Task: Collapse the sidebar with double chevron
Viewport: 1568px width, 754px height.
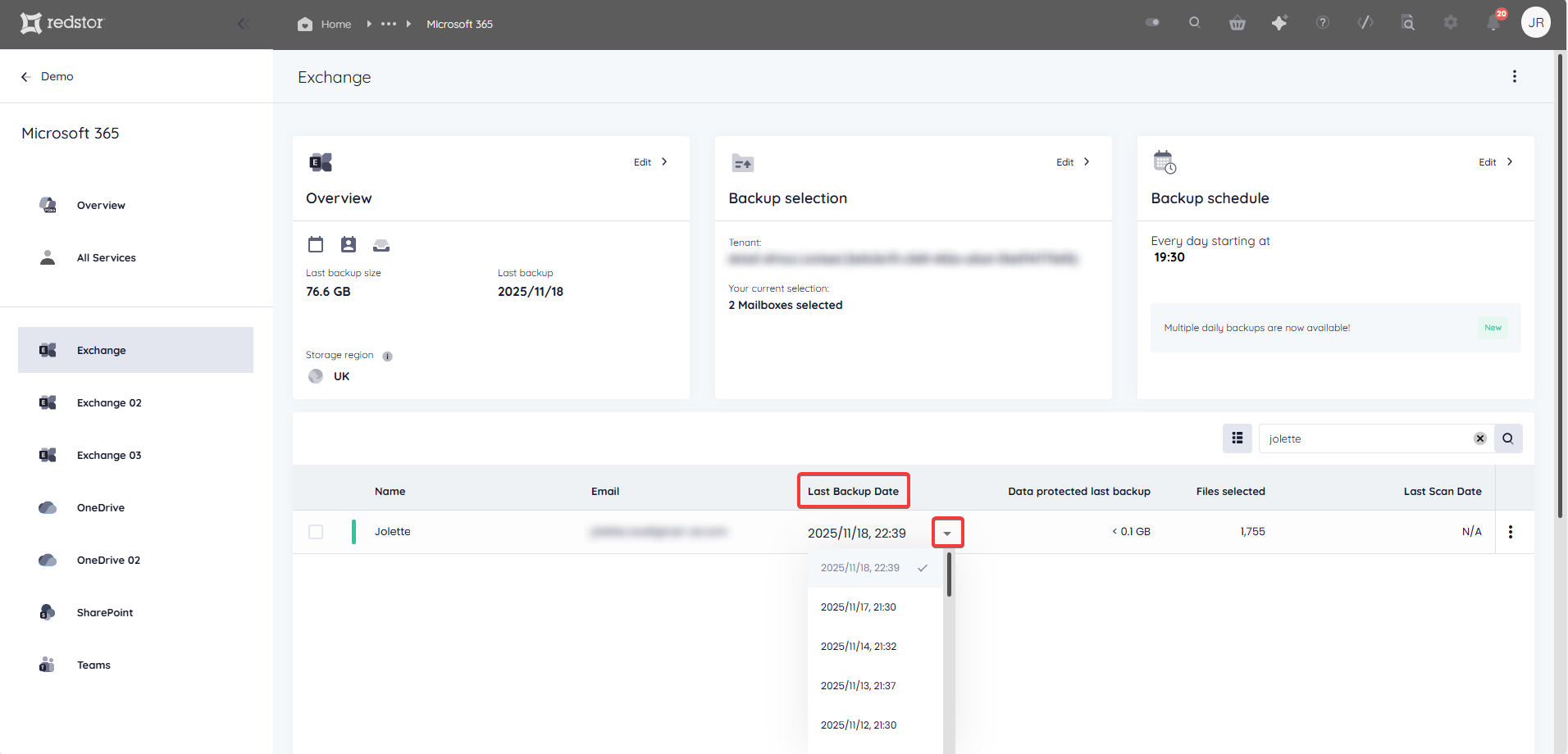Action: tap(243, 24)
